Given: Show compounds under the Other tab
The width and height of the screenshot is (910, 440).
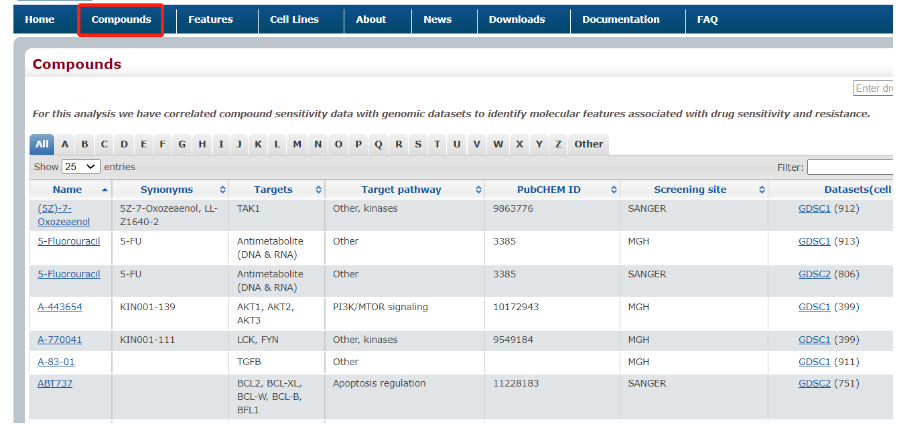Looking at the screenshot, I should 588,144.
